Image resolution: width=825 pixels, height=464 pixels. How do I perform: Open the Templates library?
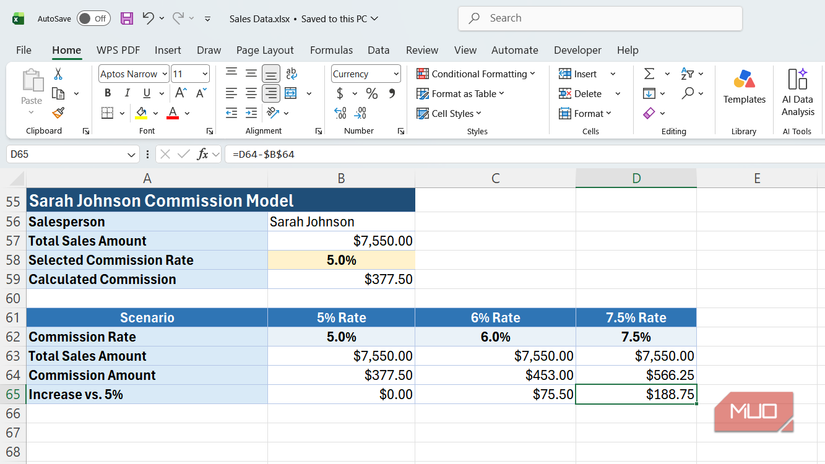[744, 87]
